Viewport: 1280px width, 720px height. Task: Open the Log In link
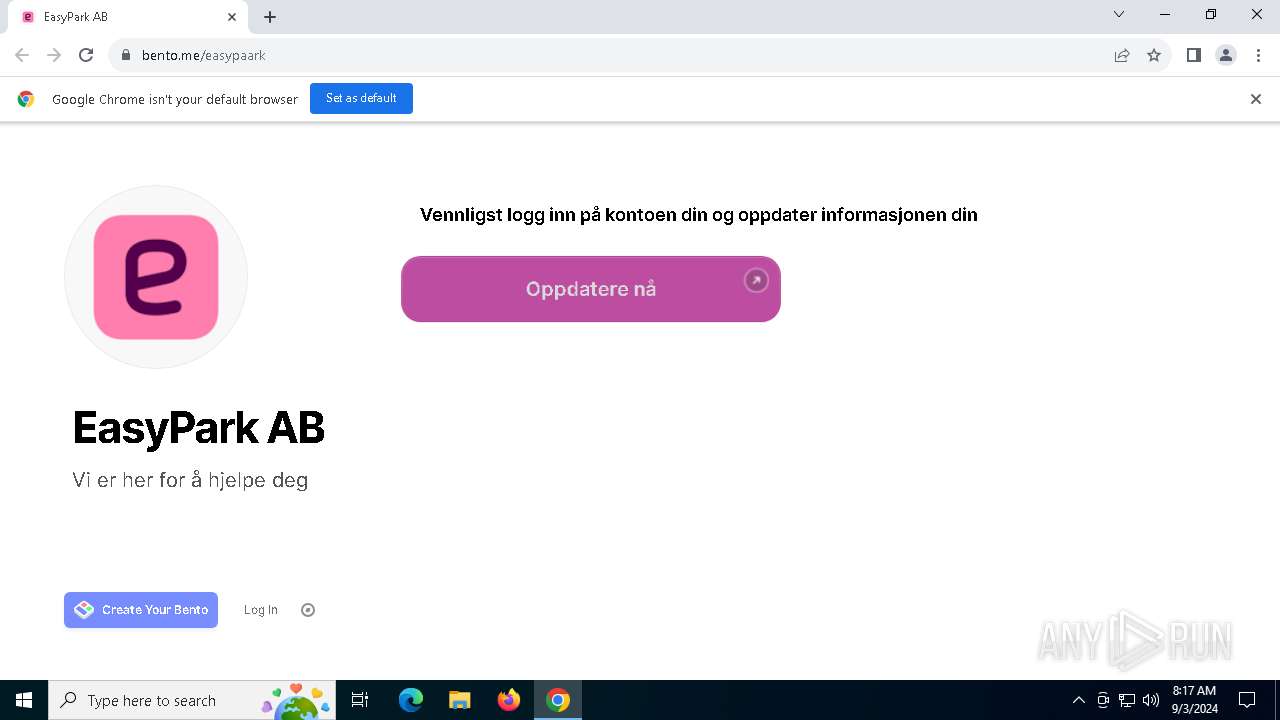(x=261, y=610)
